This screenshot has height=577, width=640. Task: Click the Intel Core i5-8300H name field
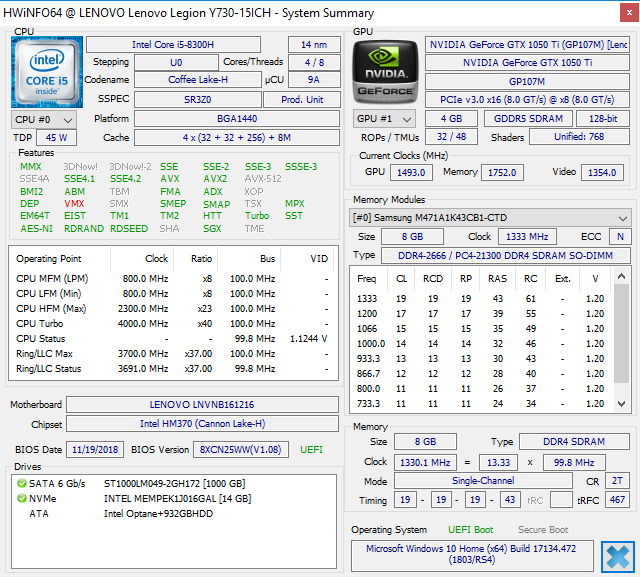click(x=172, y=44)
